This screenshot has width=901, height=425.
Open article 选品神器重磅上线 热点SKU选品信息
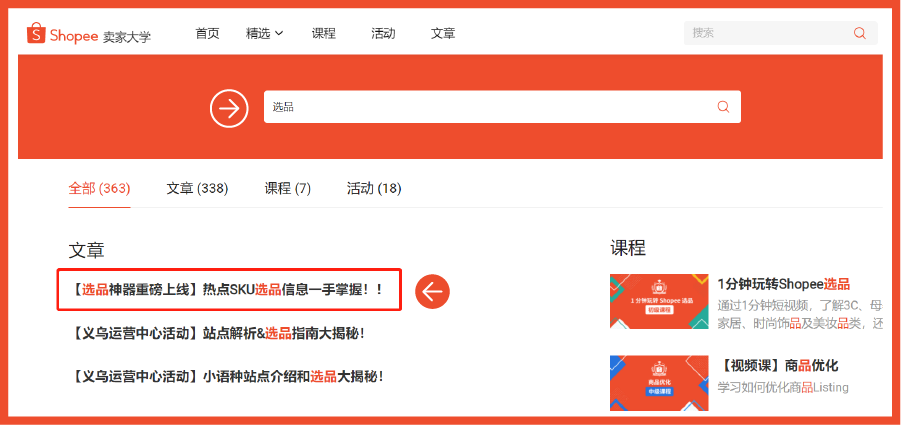[x=228, y=289]
